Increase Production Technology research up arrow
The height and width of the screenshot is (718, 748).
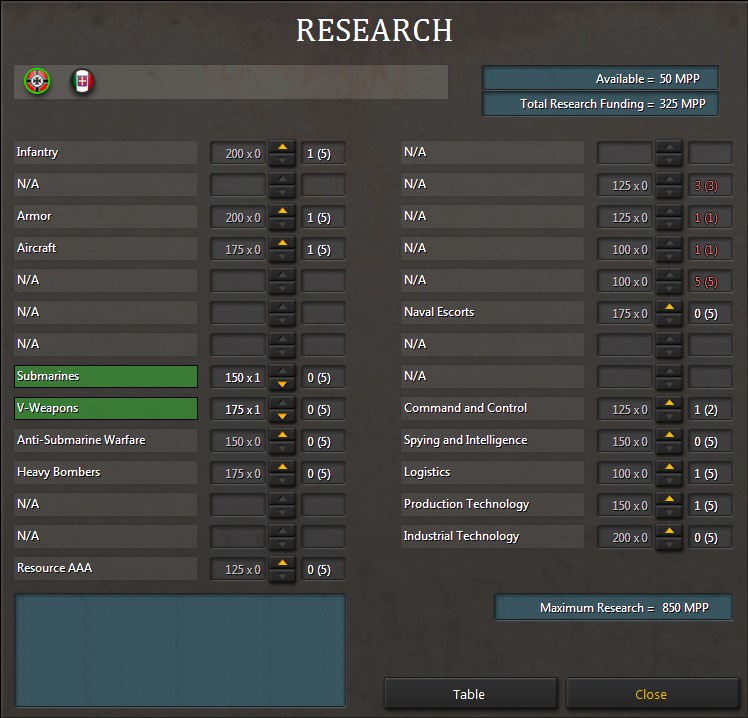670,499
